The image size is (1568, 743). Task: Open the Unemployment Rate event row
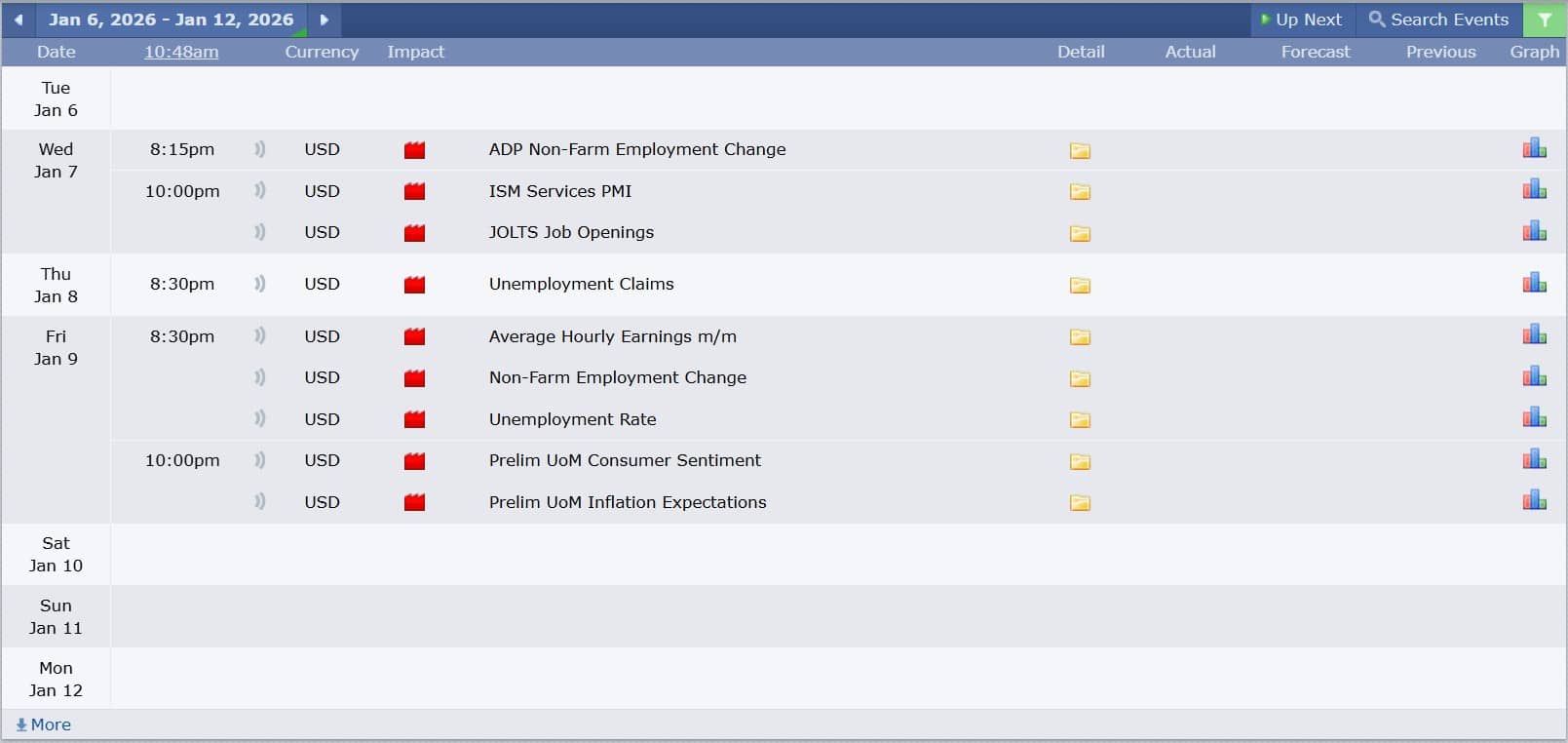coord(572,419)
